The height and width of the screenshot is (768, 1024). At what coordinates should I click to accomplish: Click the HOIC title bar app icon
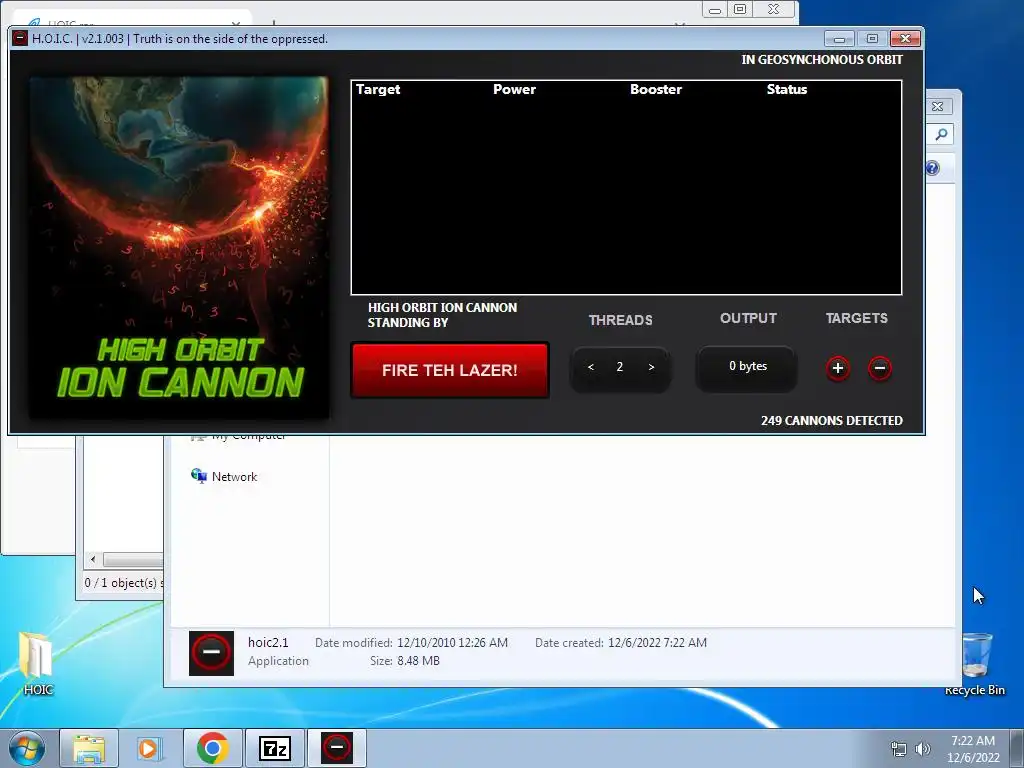(20, 39)
